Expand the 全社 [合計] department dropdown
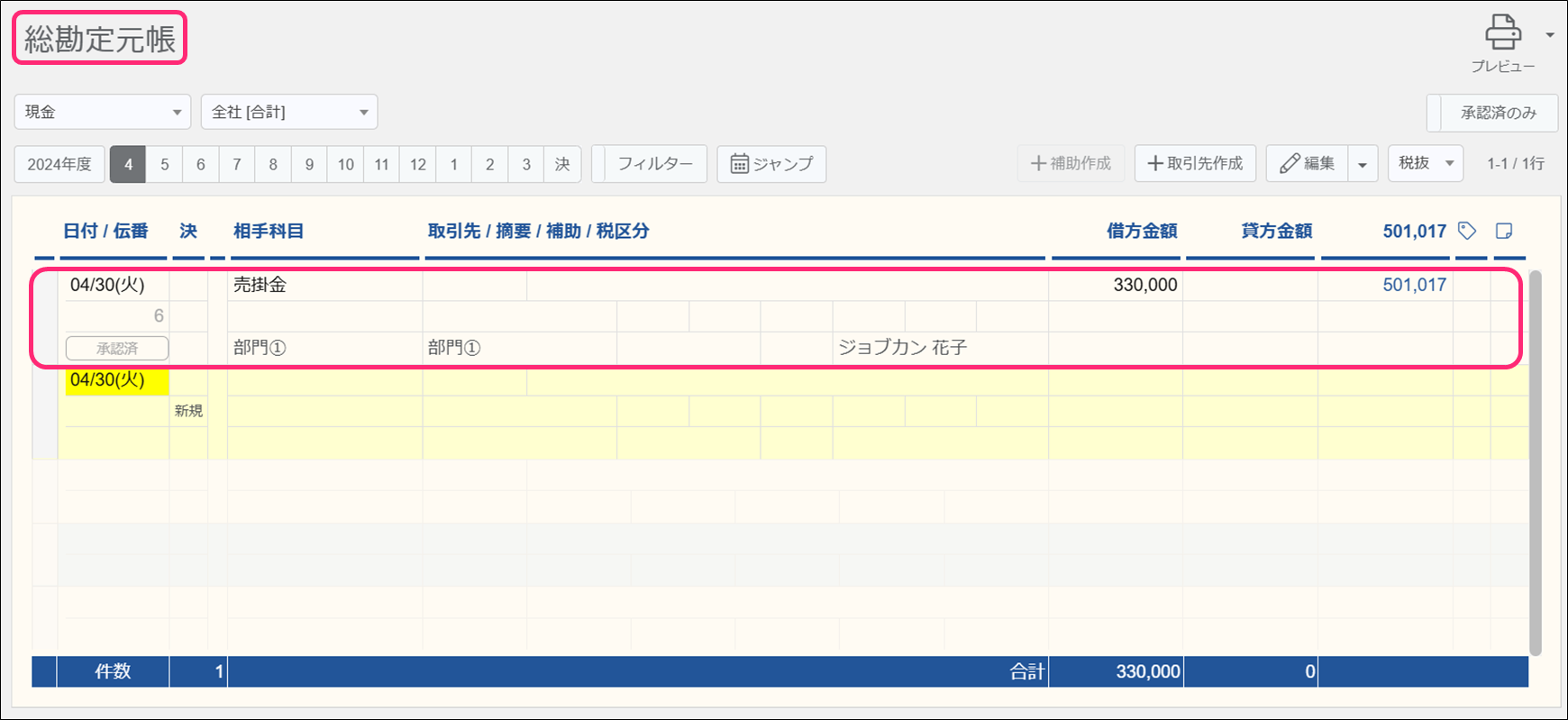Viewport: 1568px width, 720px height. [x=289, y=112]
